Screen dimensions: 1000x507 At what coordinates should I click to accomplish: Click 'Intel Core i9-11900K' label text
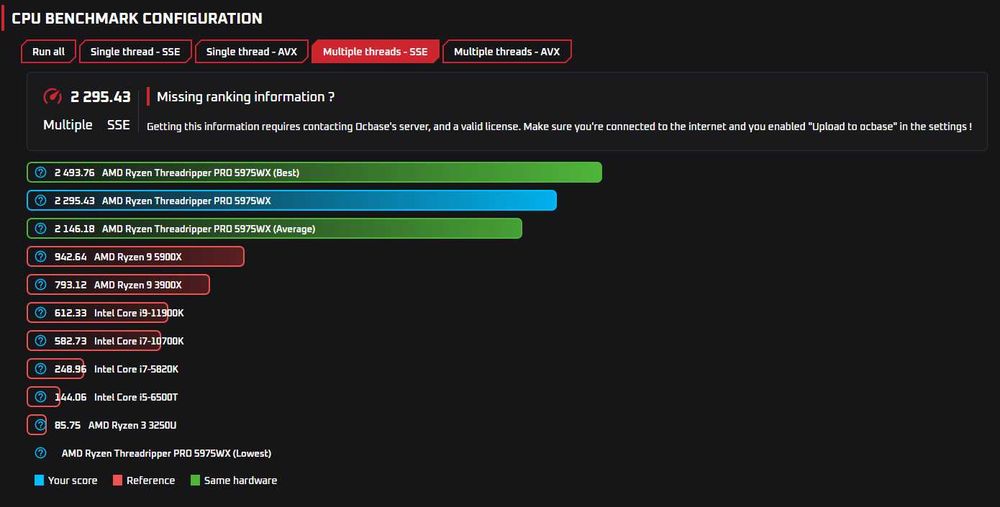139,312
